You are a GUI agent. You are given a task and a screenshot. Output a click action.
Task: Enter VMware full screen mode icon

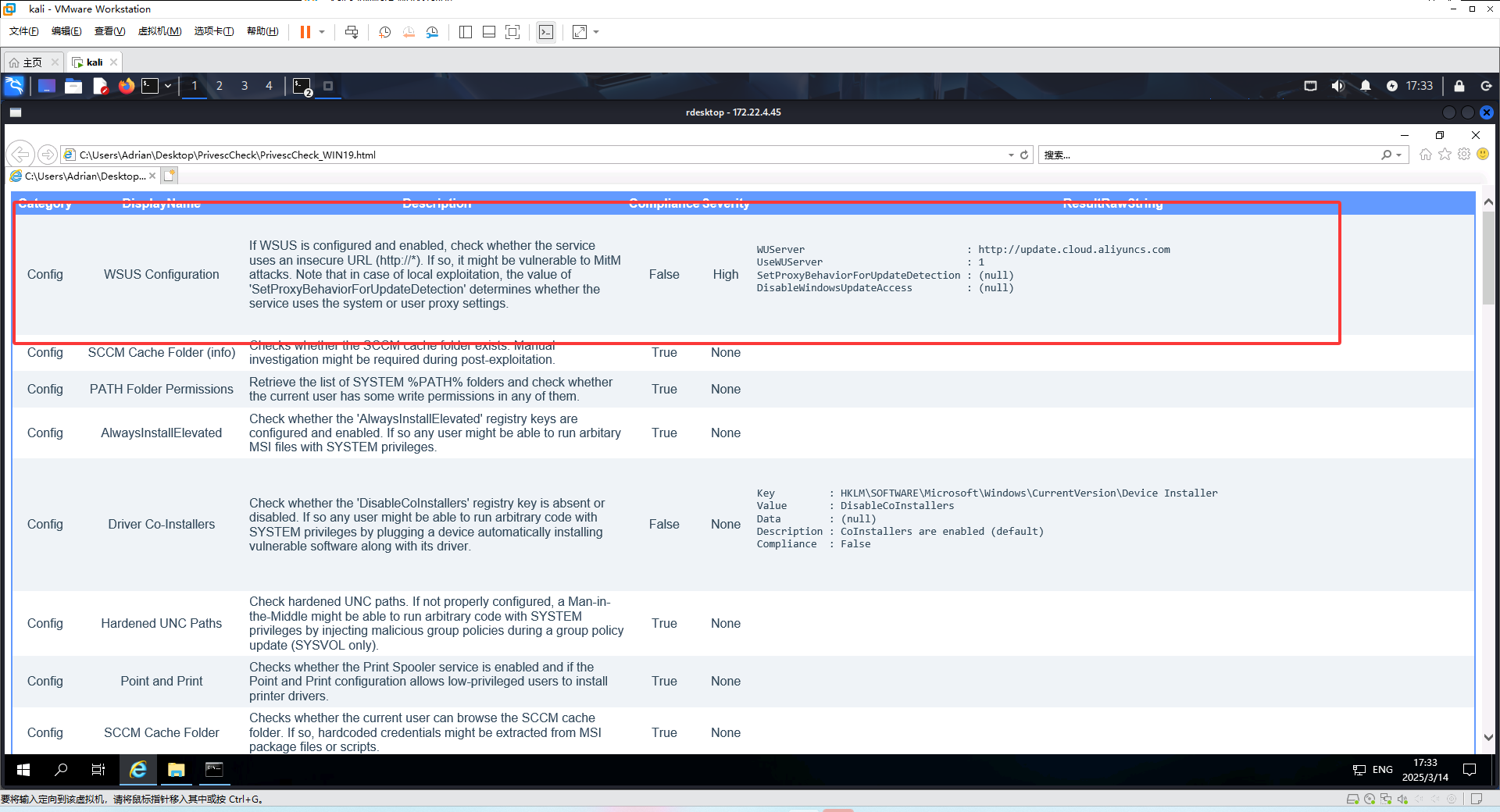(x=512, y=32)
